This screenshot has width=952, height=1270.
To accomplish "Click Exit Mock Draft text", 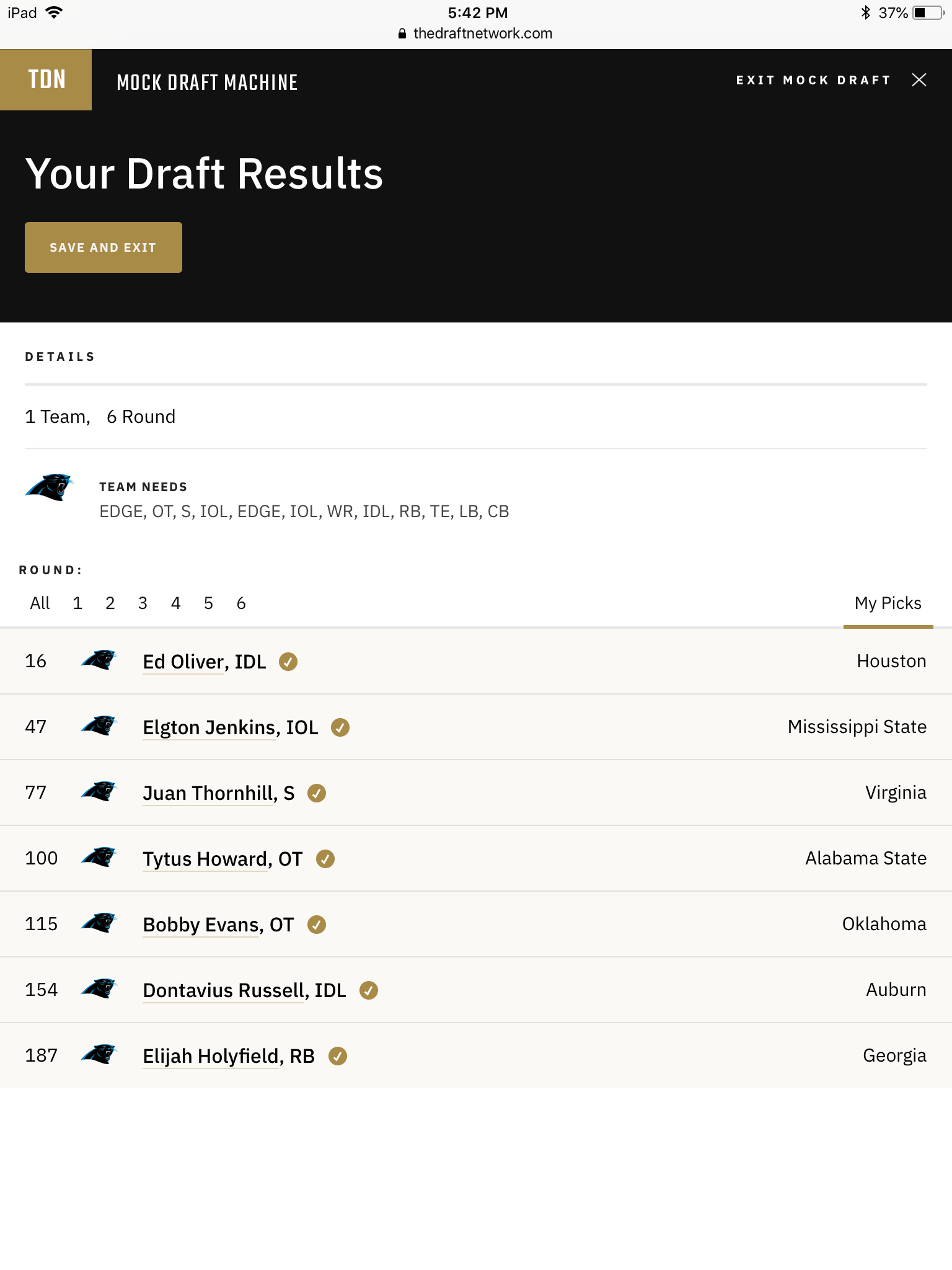I will tap(813, 80).
